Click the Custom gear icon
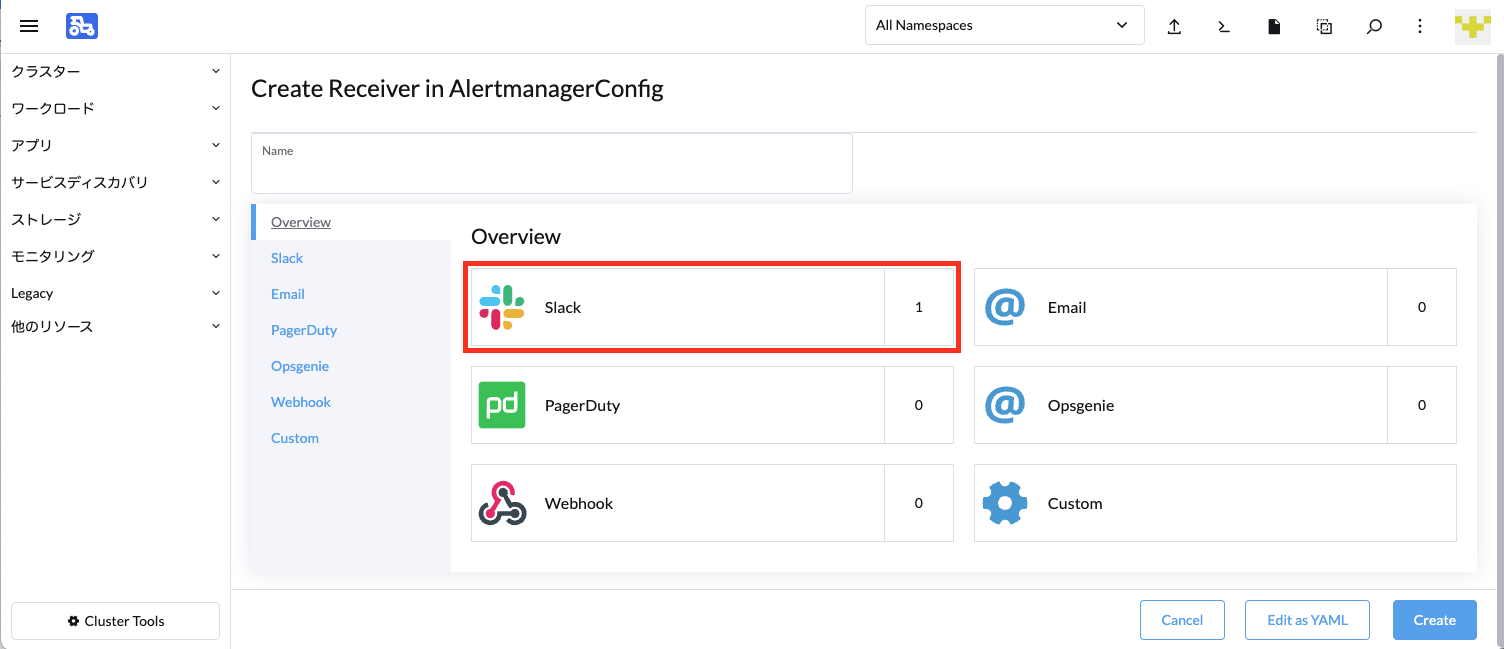 [1005, 503]
